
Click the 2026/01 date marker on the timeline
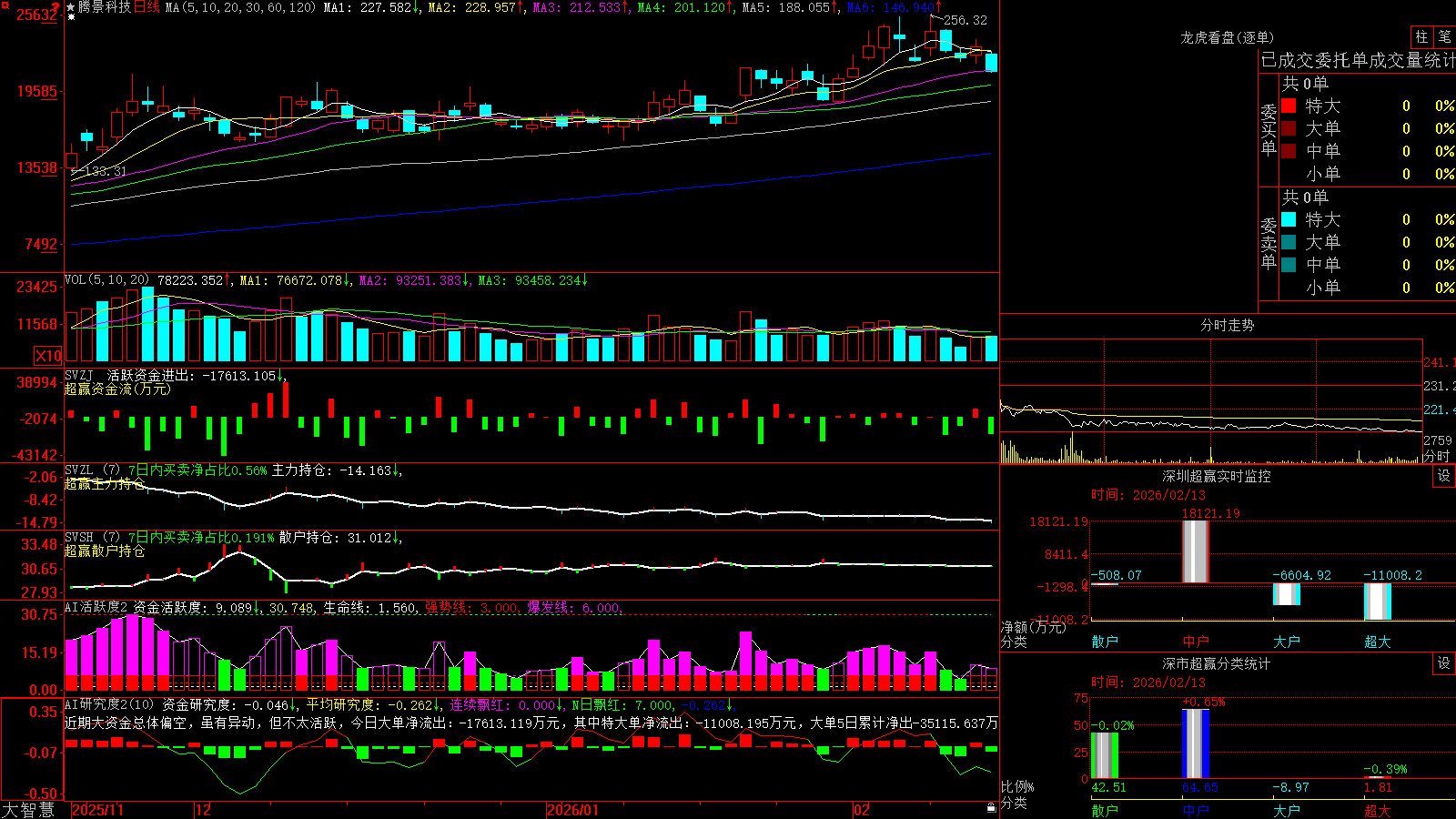(572, 810)
